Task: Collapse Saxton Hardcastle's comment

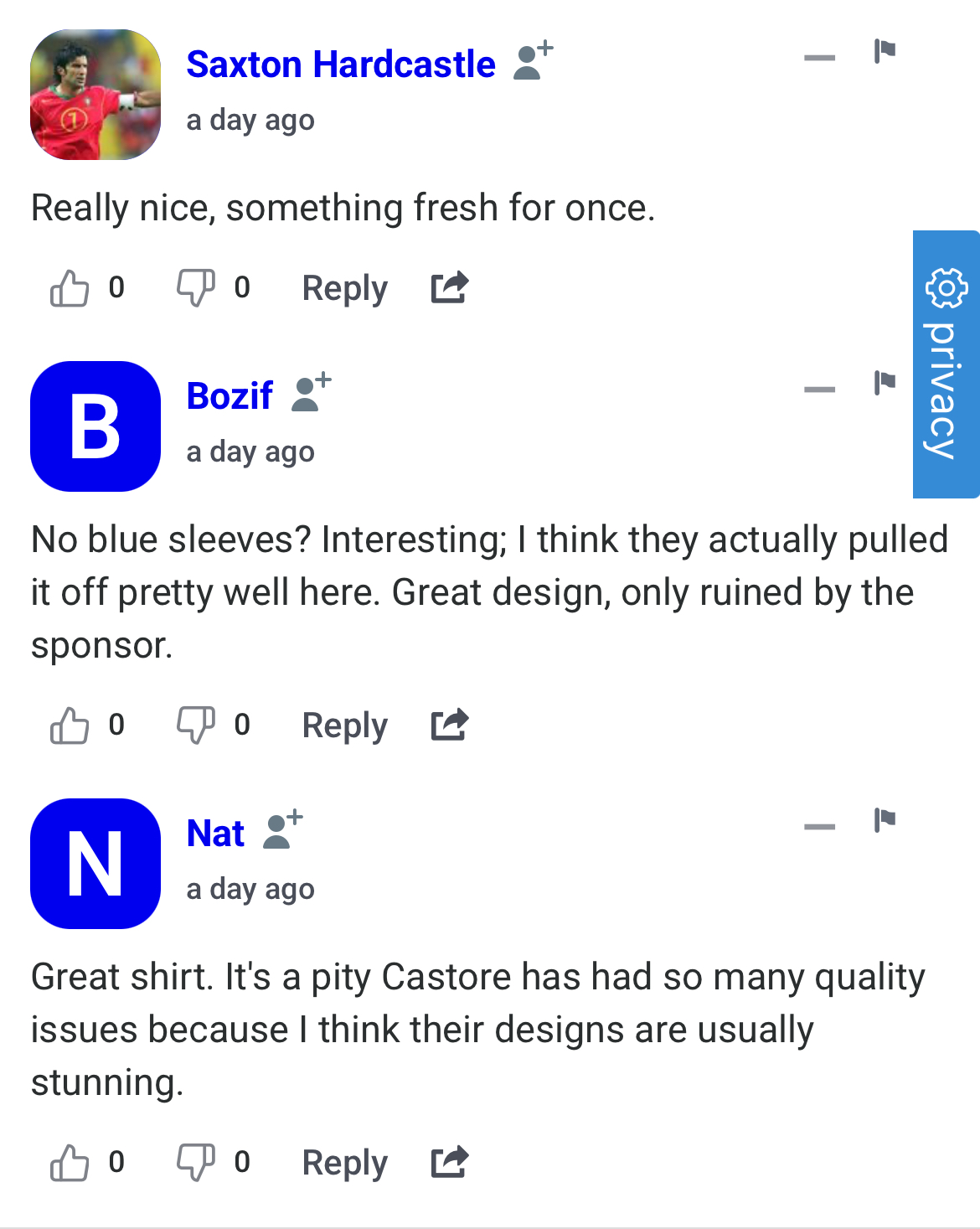Action: pos(819,58)
